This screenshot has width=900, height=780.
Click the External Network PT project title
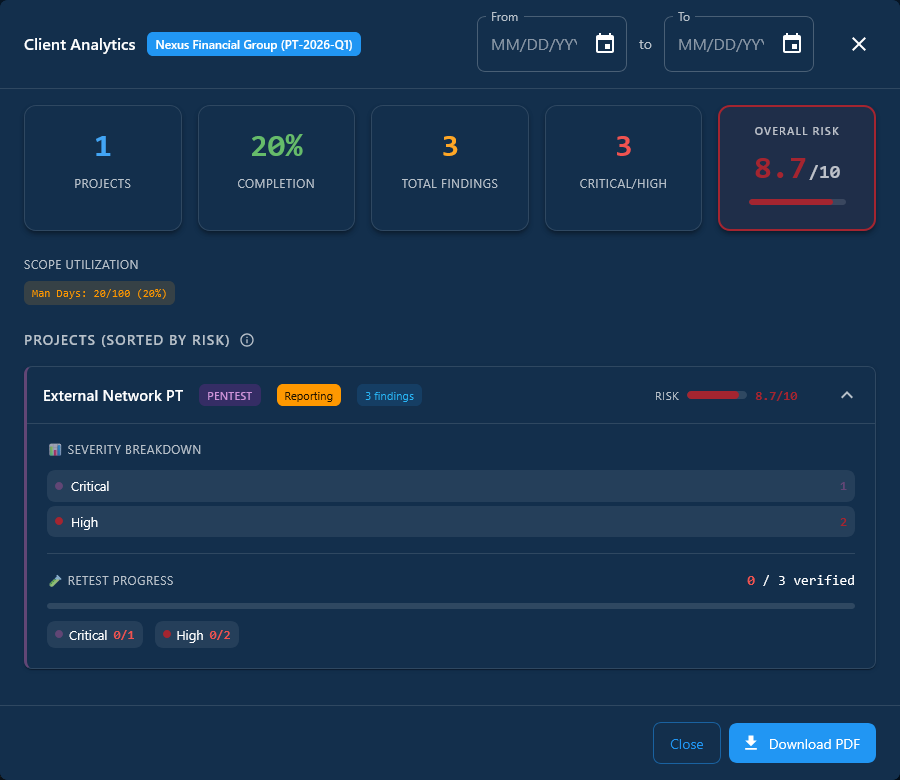tap(113, 396)
